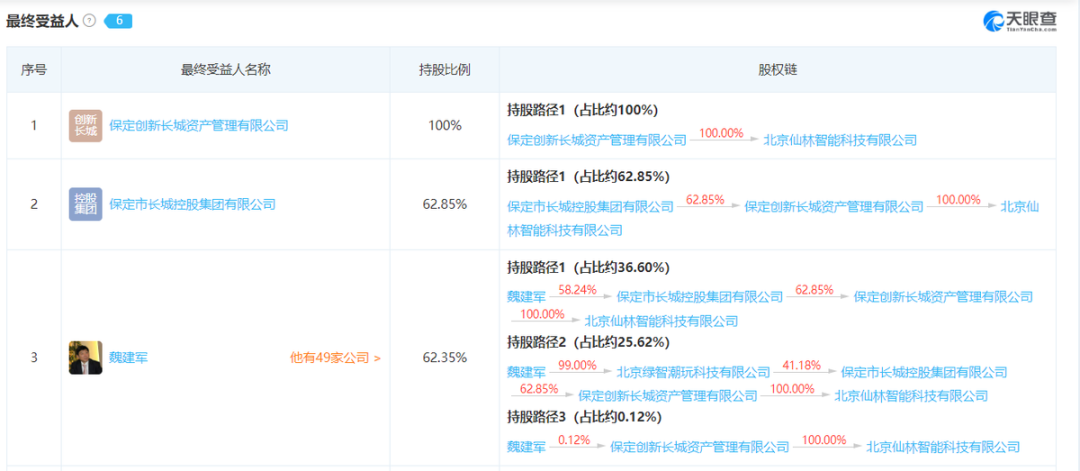This screenshot has width=1080, height=471.
Task: Click 魏建军 at the start of 持股路径3 (0.12%)
Action: (526, 447)
